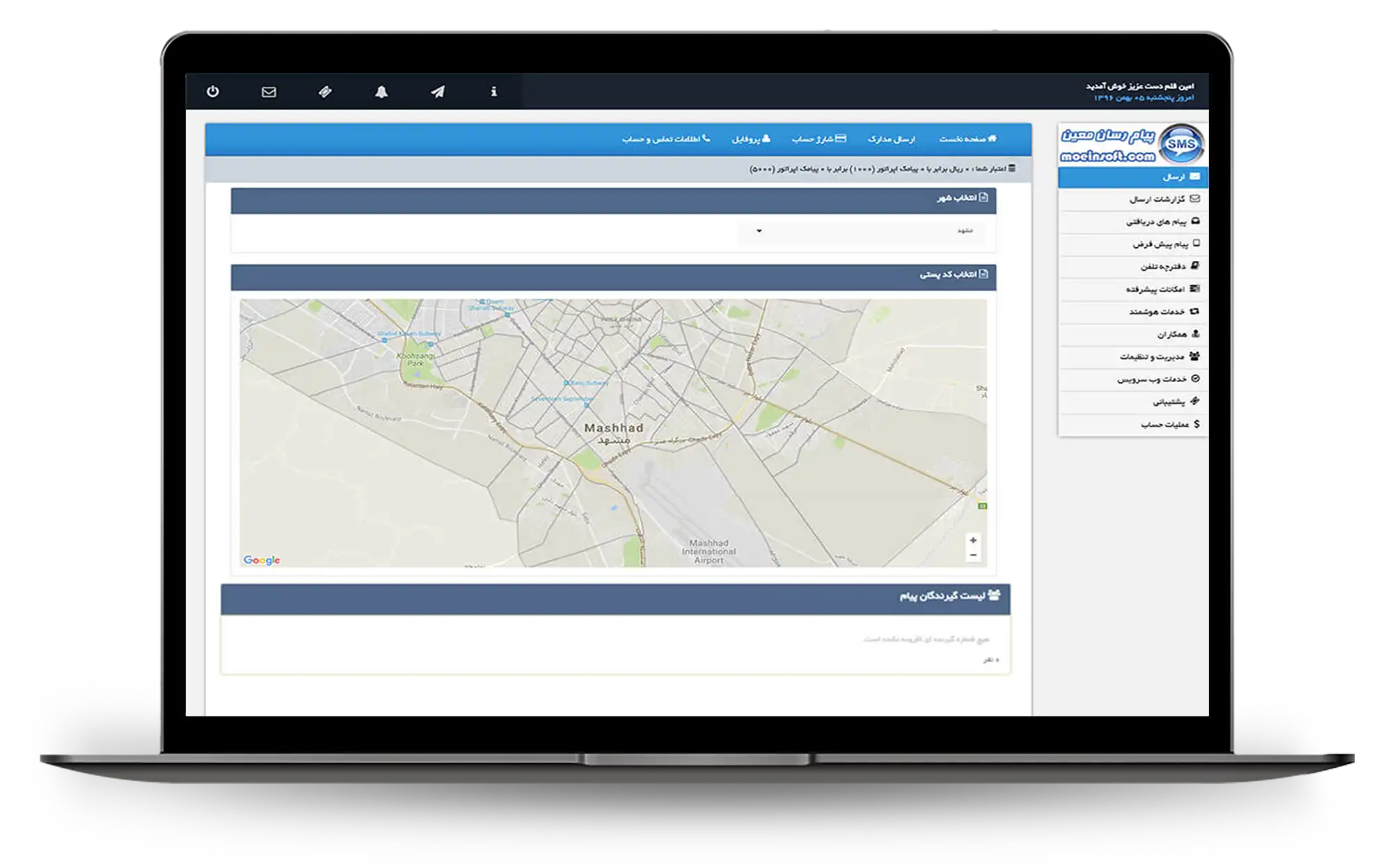Screen dimensions: 1392x868
Task: Open the پروفایل profile menu item
Action: (x=750, y=139)
